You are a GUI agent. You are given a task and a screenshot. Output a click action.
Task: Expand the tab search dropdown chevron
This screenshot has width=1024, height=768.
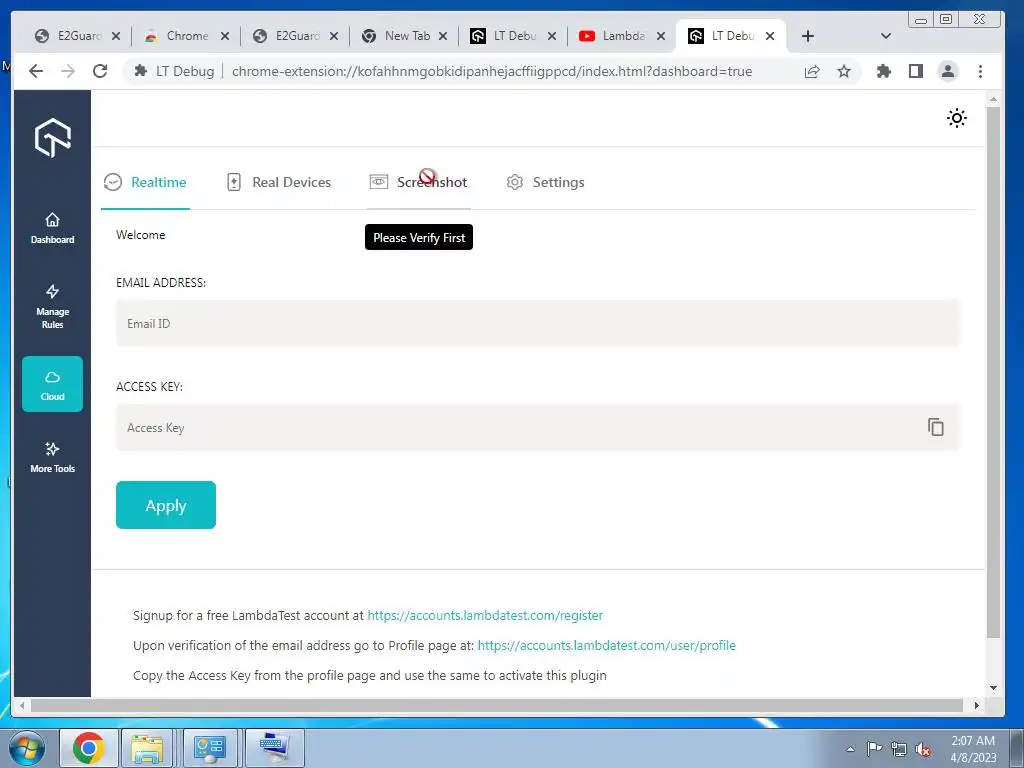coord(886,36)
